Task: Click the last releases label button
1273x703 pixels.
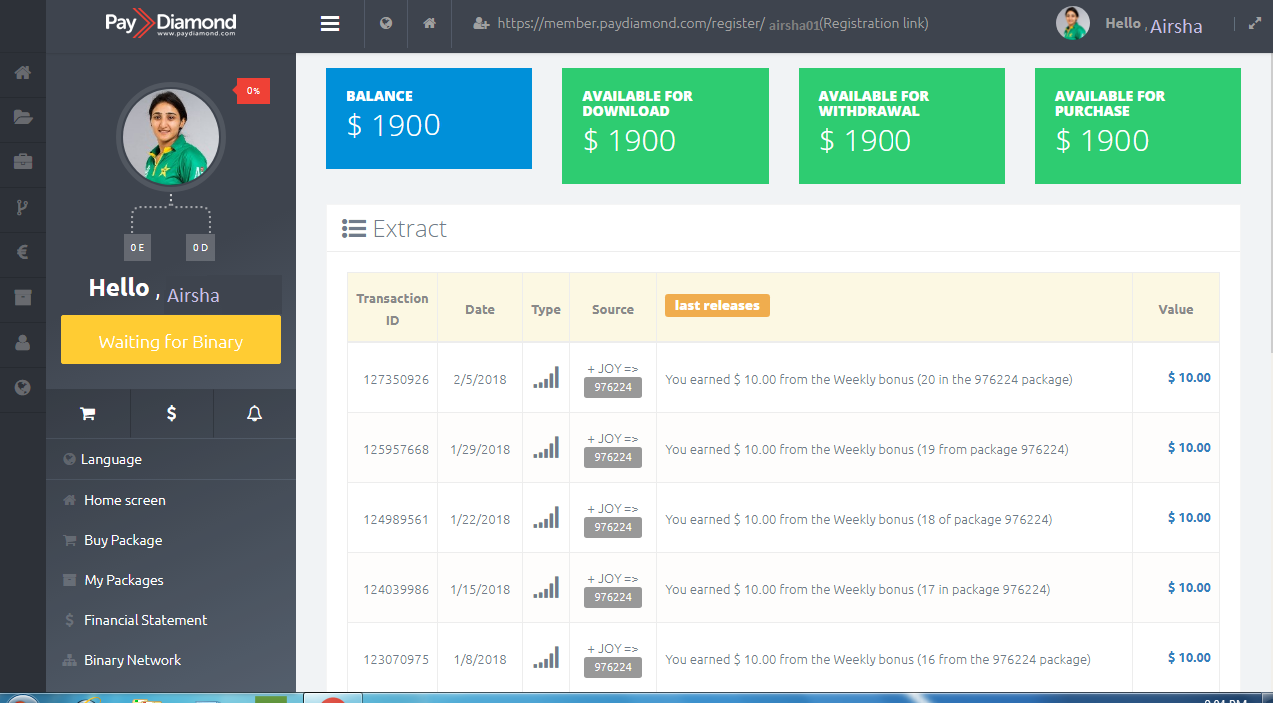Action: pyautogui.click(x=717, y=306)
